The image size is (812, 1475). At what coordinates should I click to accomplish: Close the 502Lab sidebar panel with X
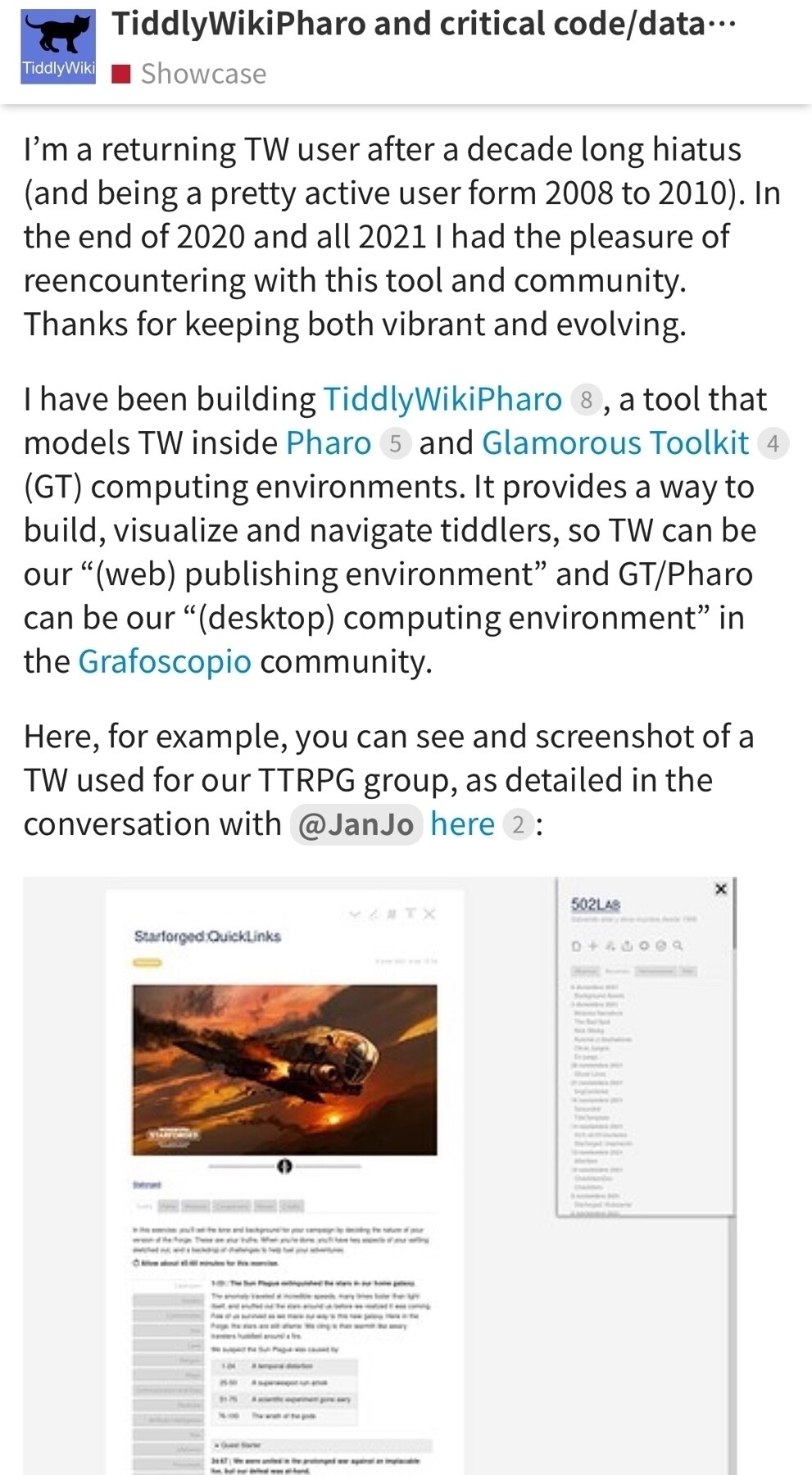(x=720, y=889)
